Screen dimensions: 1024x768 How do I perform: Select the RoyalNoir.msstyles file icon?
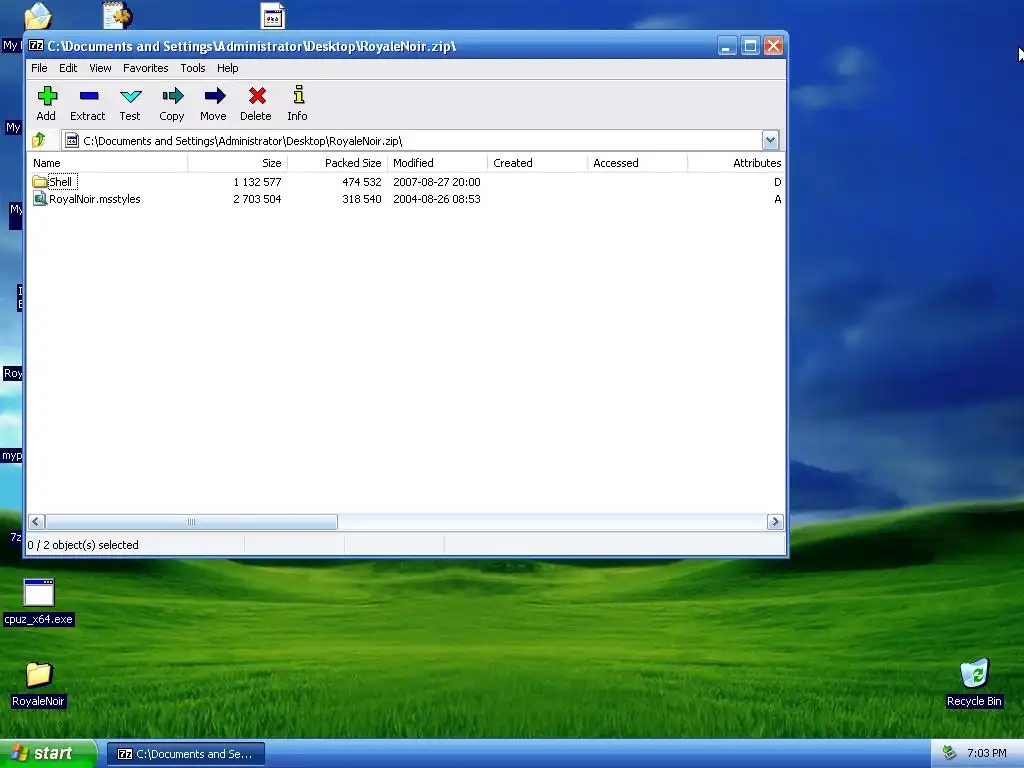tap(40, 199)
